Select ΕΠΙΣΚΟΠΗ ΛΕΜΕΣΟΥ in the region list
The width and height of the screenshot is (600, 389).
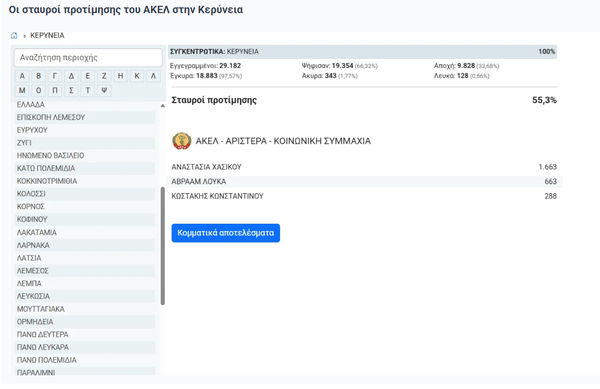point(85,117)
